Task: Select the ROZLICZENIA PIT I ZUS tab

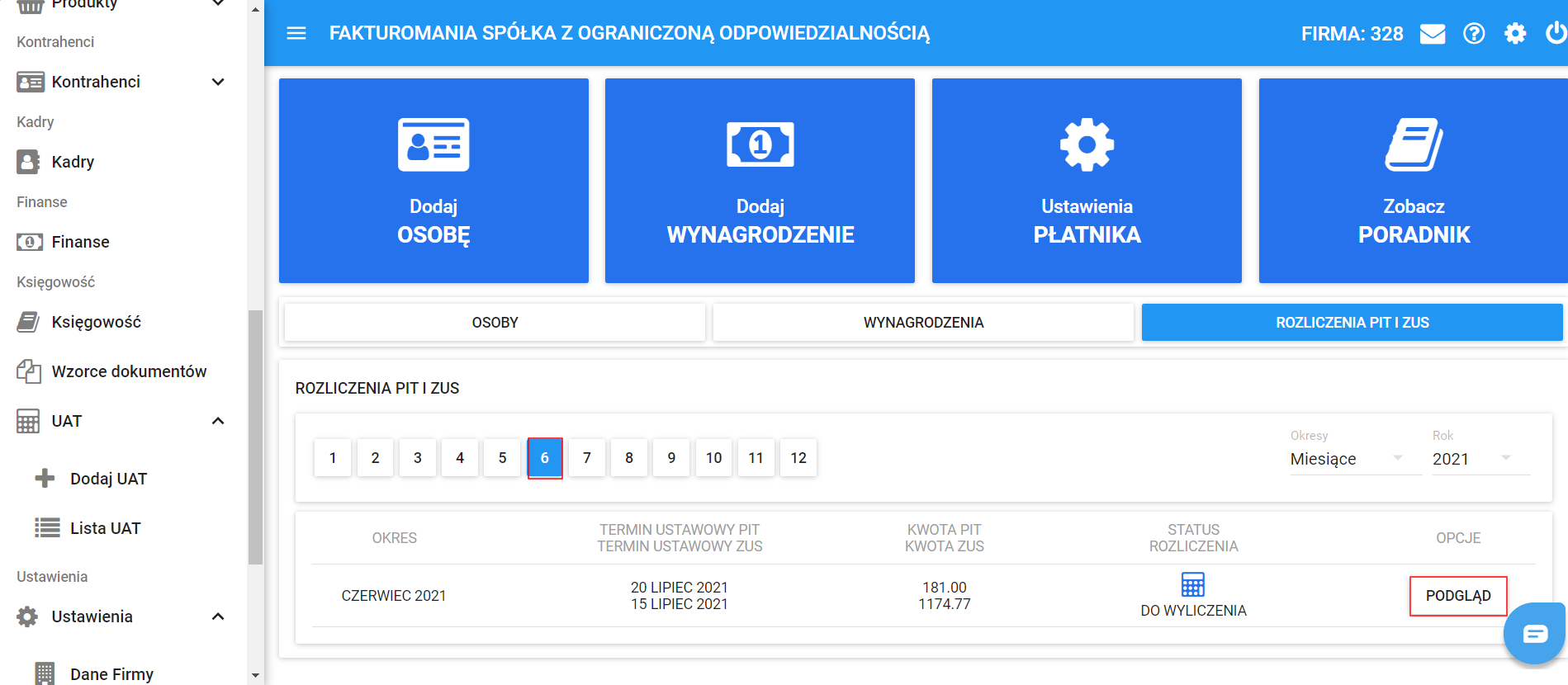Action: tap(1352, 323)
